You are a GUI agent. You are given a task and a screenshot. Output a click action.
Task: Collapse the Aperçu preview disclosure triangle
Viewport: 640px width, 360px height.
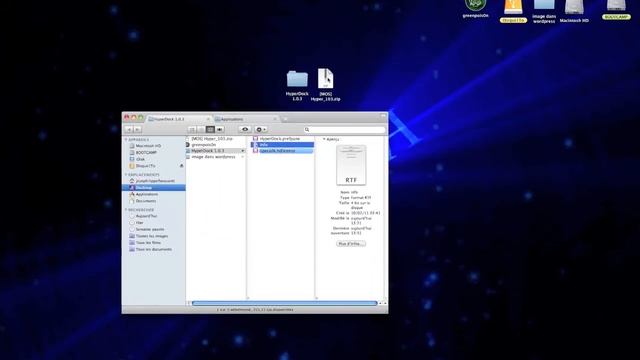[324, 139]
